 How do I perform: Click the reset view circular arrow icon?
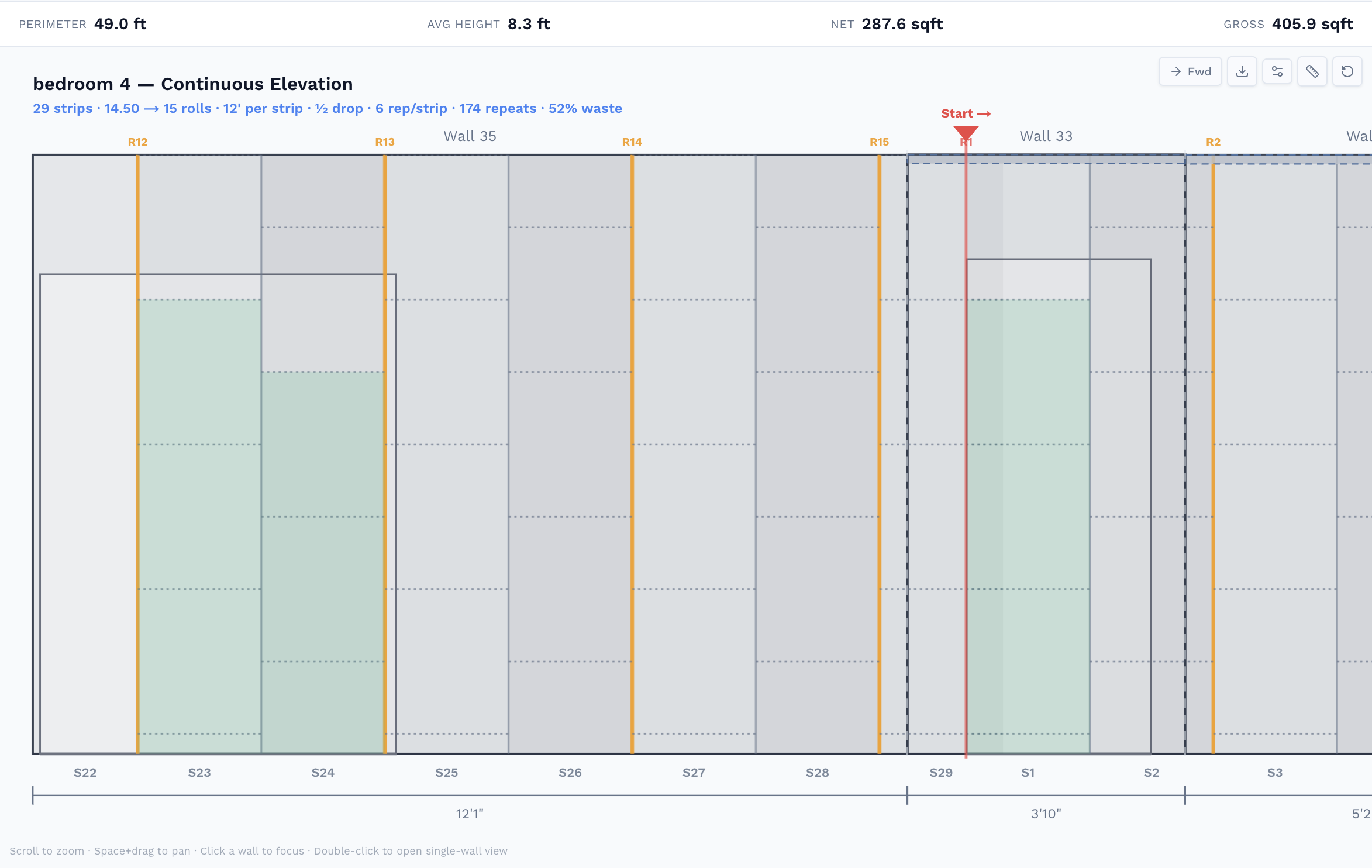point(1347,71)
